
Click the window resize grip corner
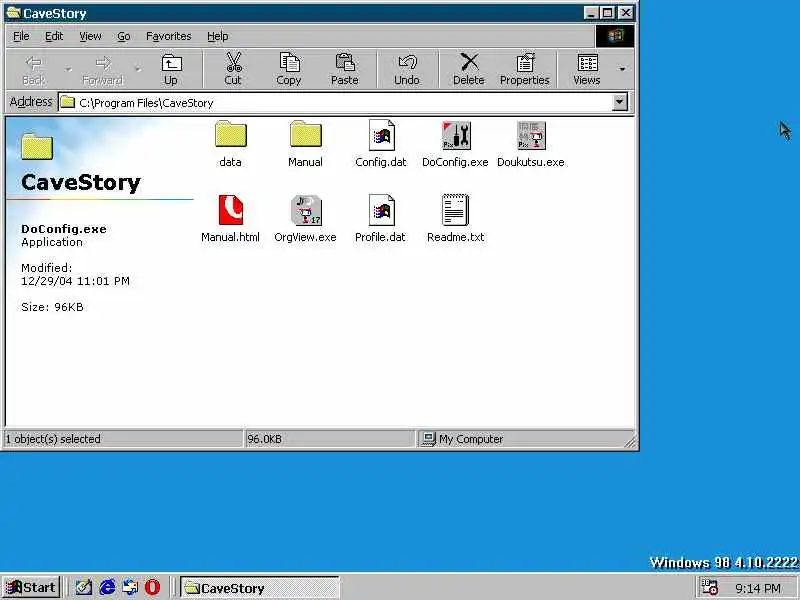[630, 442]
